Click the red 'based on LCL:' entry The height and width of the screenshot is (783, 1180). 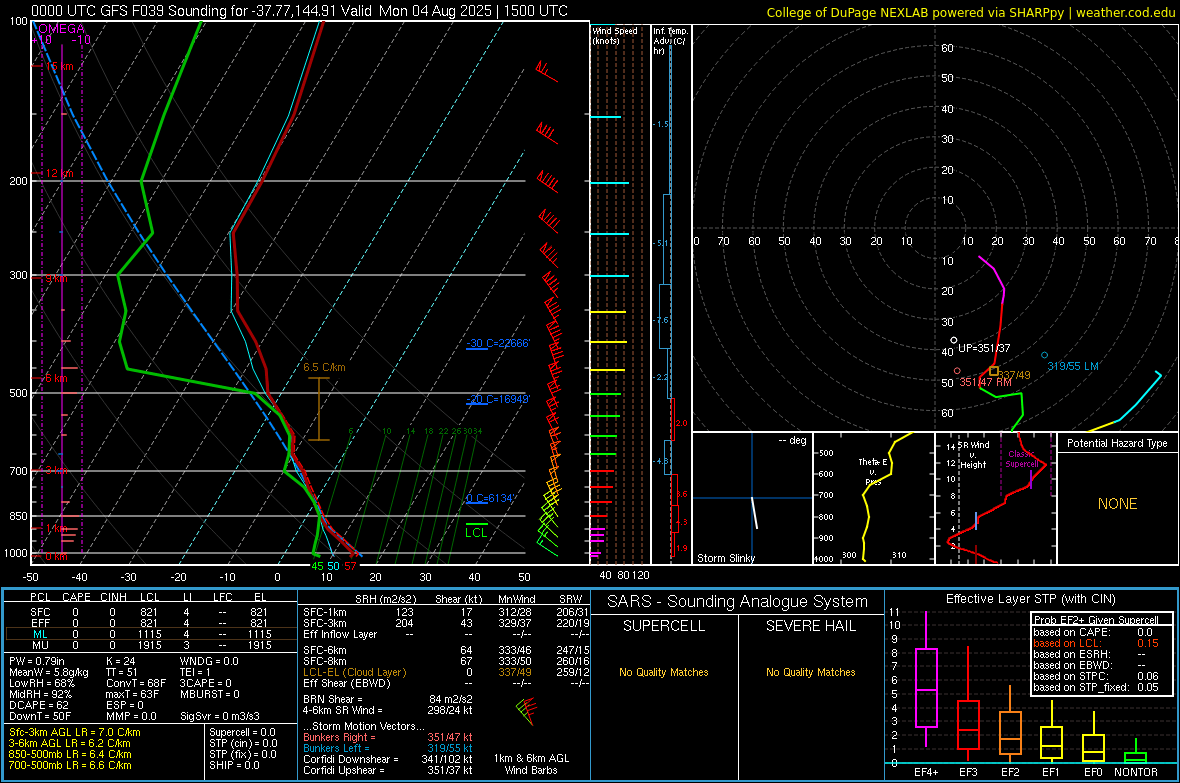[x=1067, y=643]
